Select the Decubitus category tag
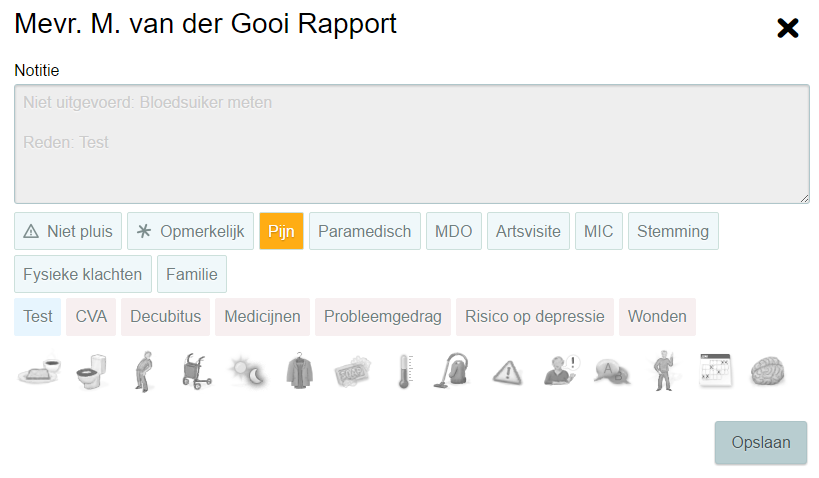This screenshot has height=478, width=819. click(x=165, y=317)
